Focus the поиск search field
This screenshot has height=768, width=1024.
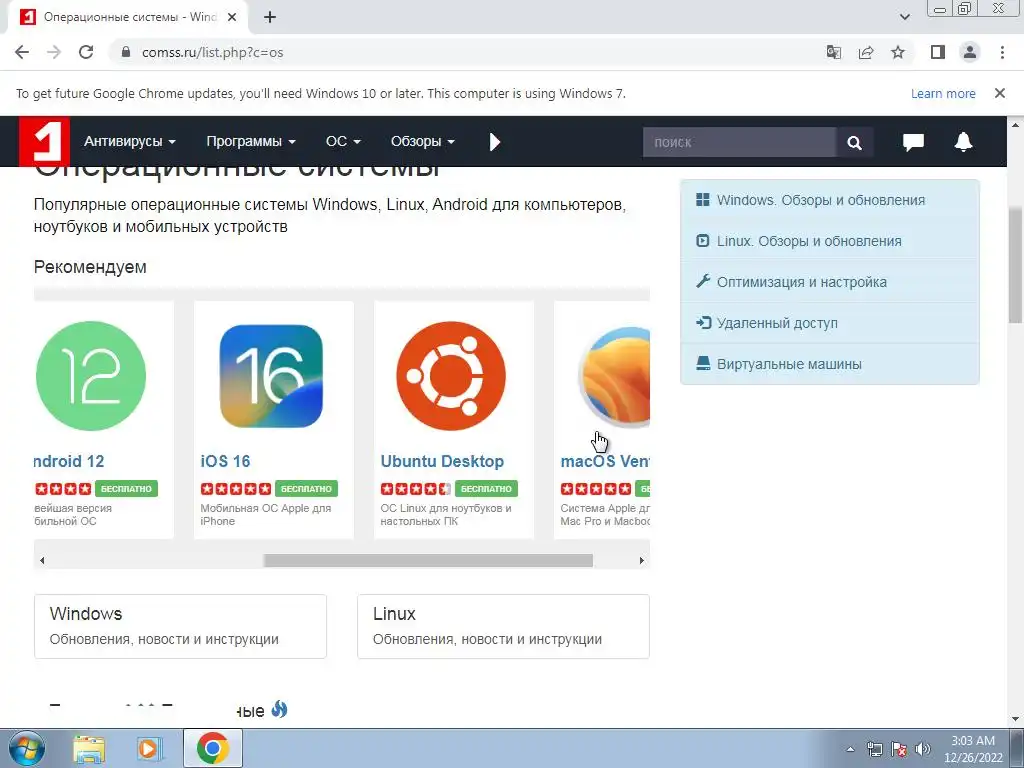(x=739, y=142)
